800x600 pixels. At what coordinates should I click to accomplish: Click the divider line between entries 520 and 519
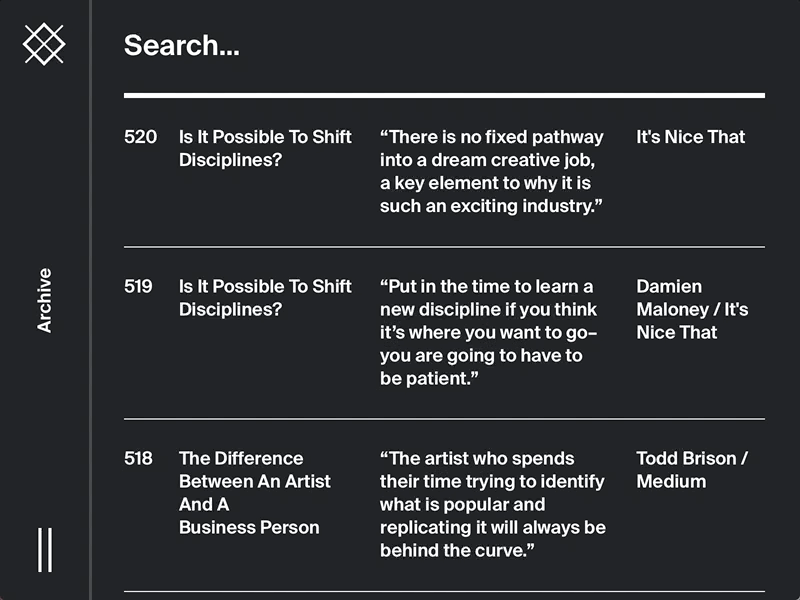point(444,246)
